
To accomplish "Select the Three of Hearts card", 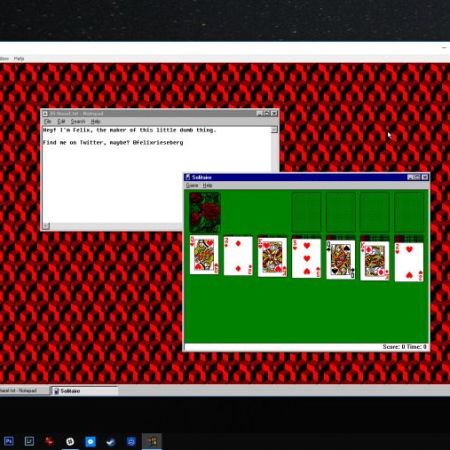I will (x=306, y=258).
